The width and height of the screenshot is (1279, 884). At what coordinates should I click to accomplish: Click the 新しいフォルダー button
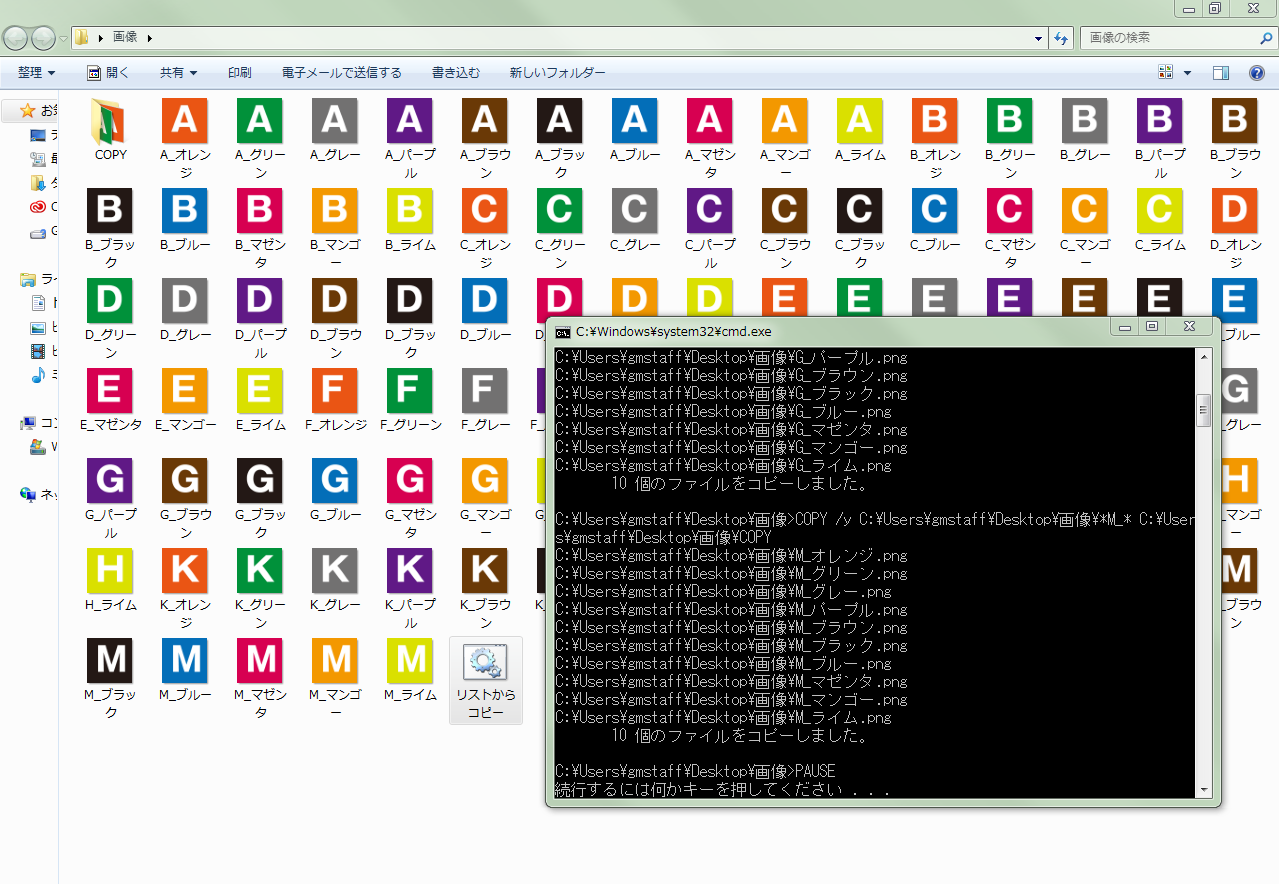tap(557, 73)
